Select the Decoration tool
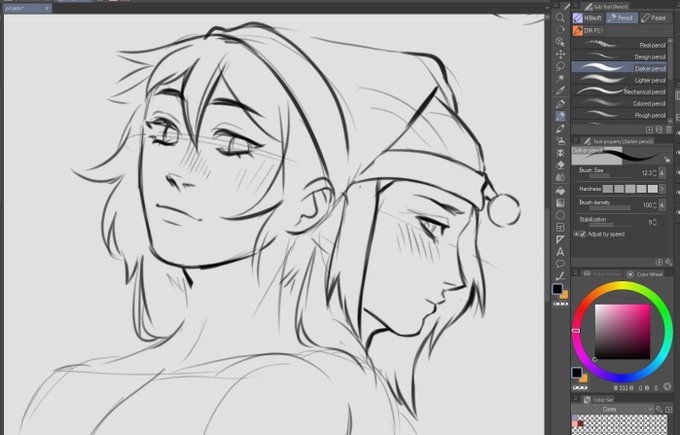Screen dimensions: 680x435 pos(560,153)
